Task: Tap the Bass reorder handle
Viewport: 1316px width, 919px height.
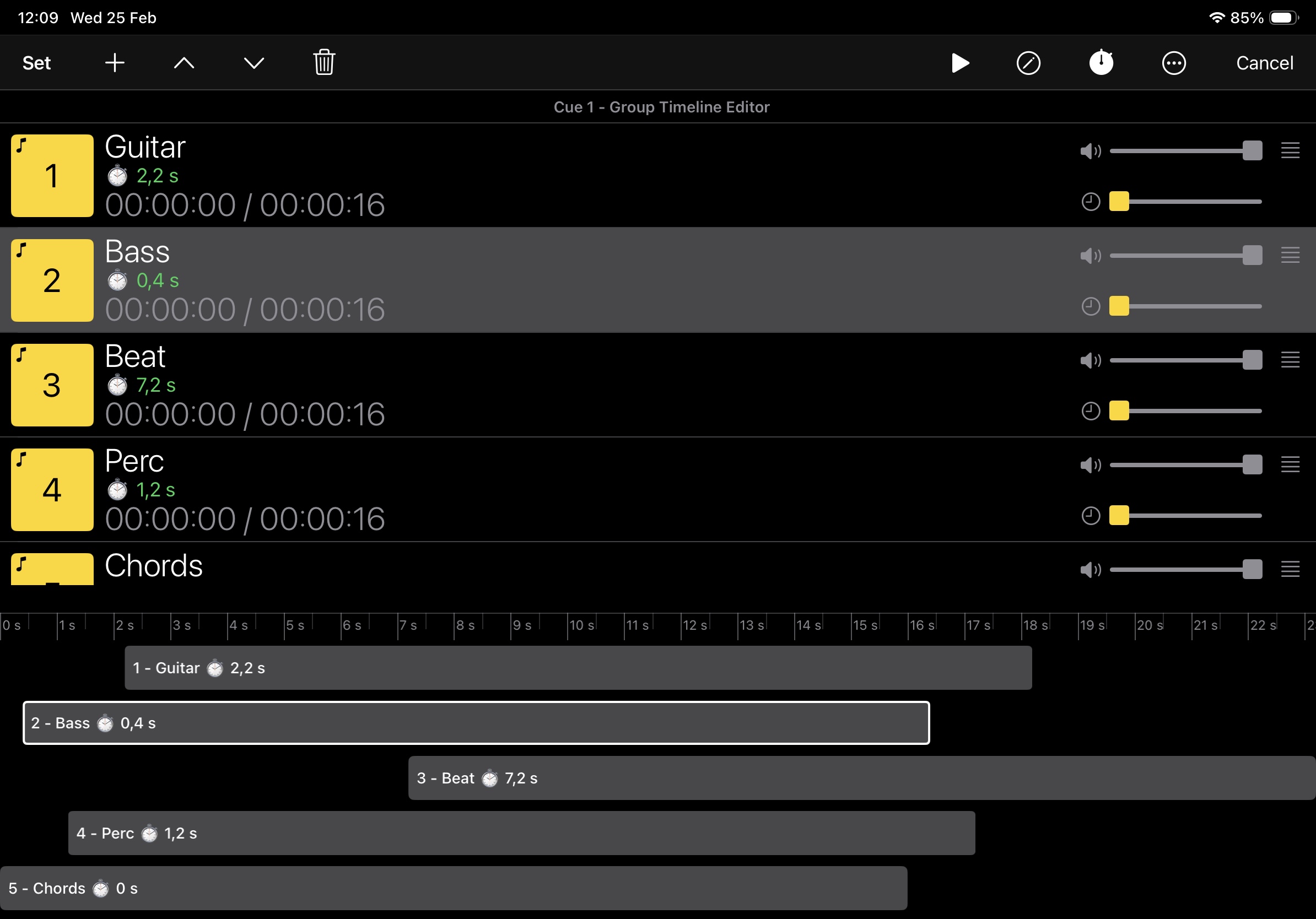Action: 1290,256
